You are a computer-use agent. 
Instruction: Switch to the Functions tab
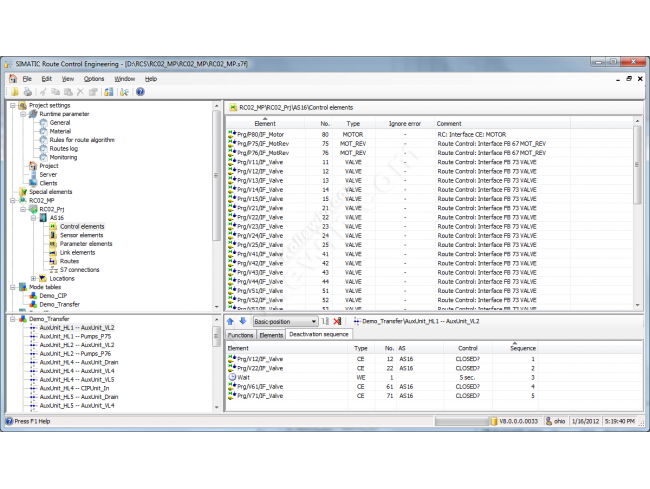(240, 335)
